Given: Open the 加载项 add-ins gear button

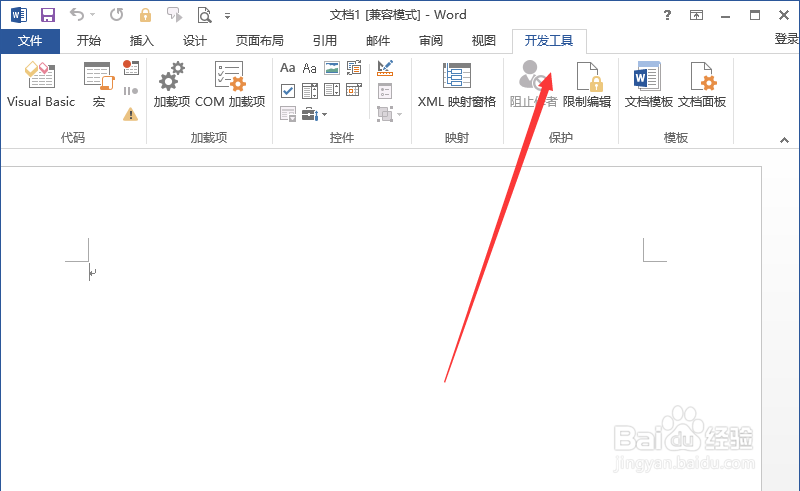Looking at the screenshot, I should click(172, 84).
